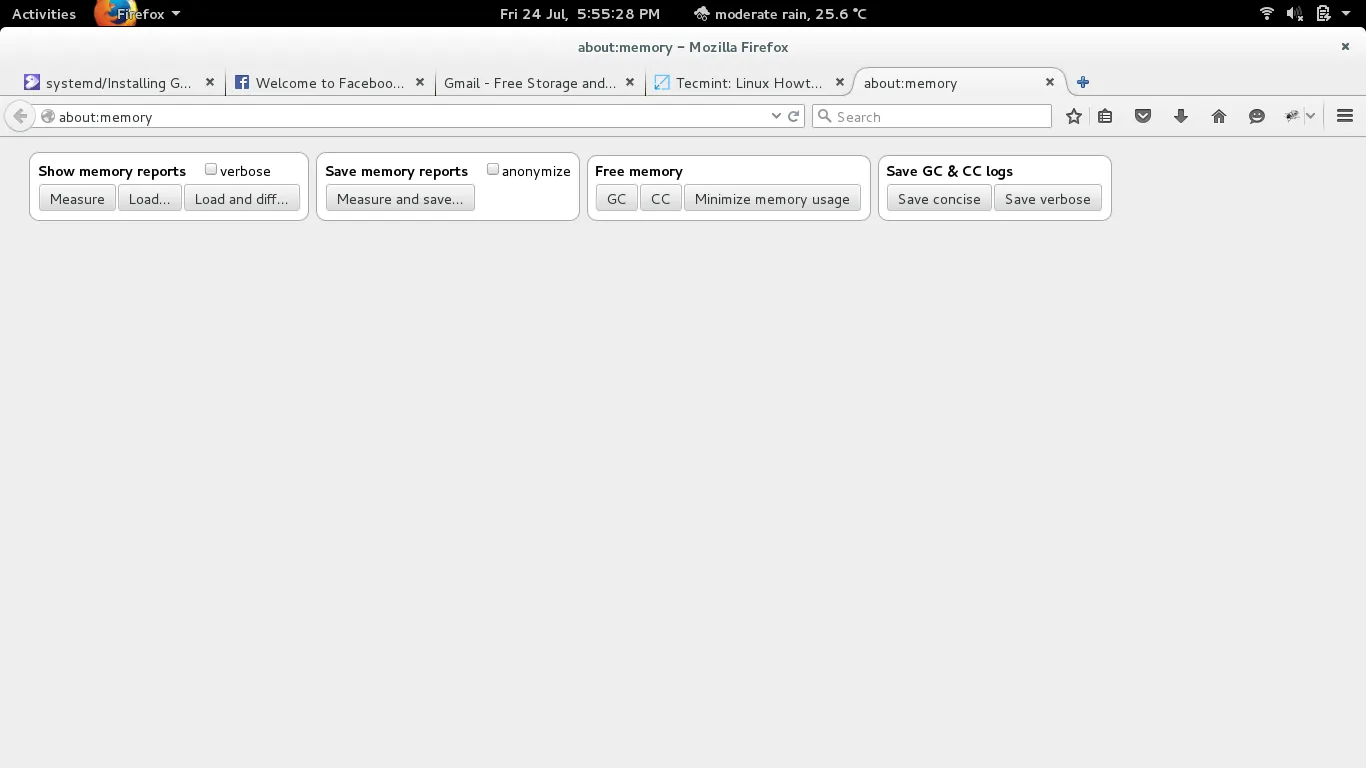Click the Measure button
Image resolution: width=1366 pixels, height=768 pixels.
pyautogui.click(x=76, y=198)
